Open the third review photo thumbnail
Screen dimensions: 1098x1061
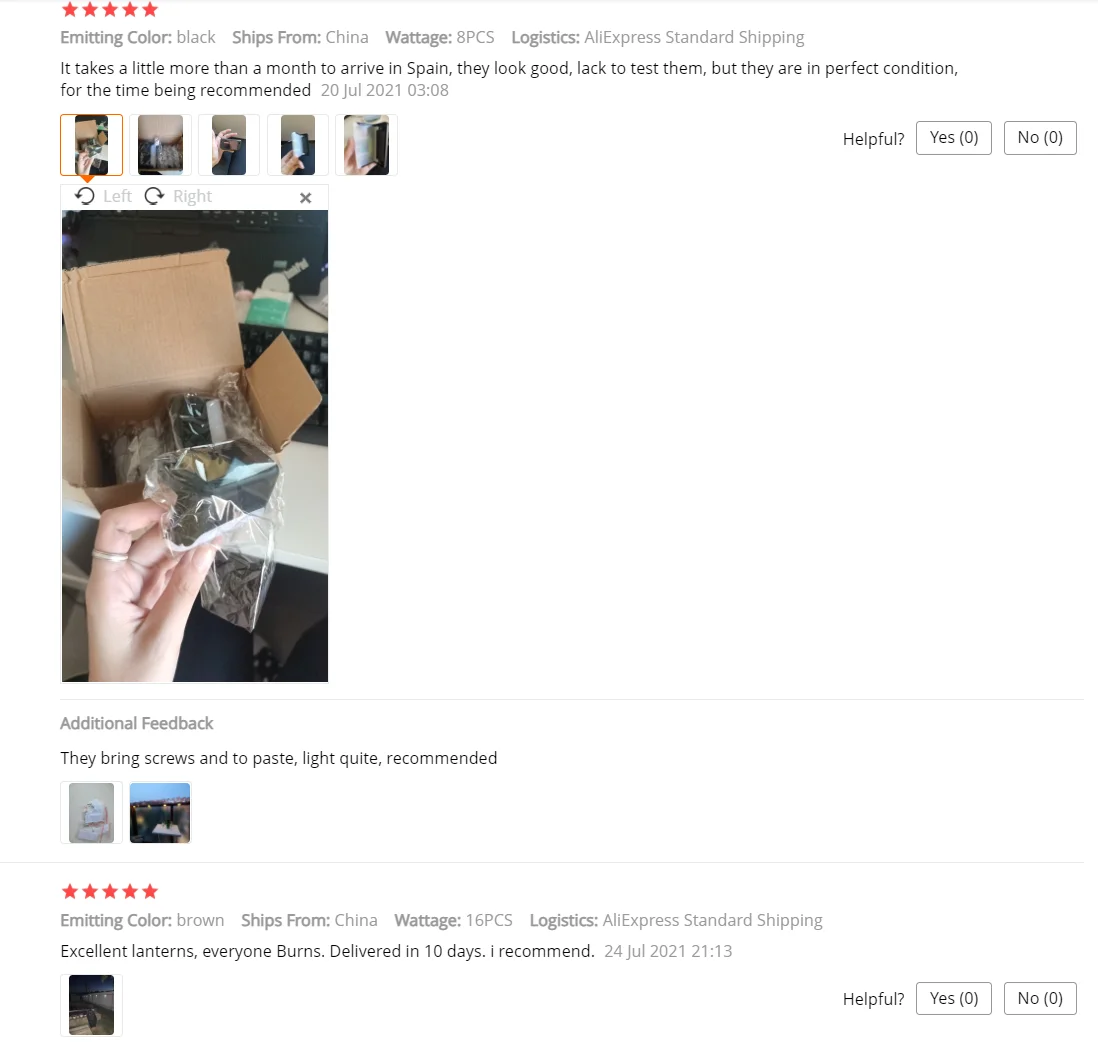(x=229, y=145)
